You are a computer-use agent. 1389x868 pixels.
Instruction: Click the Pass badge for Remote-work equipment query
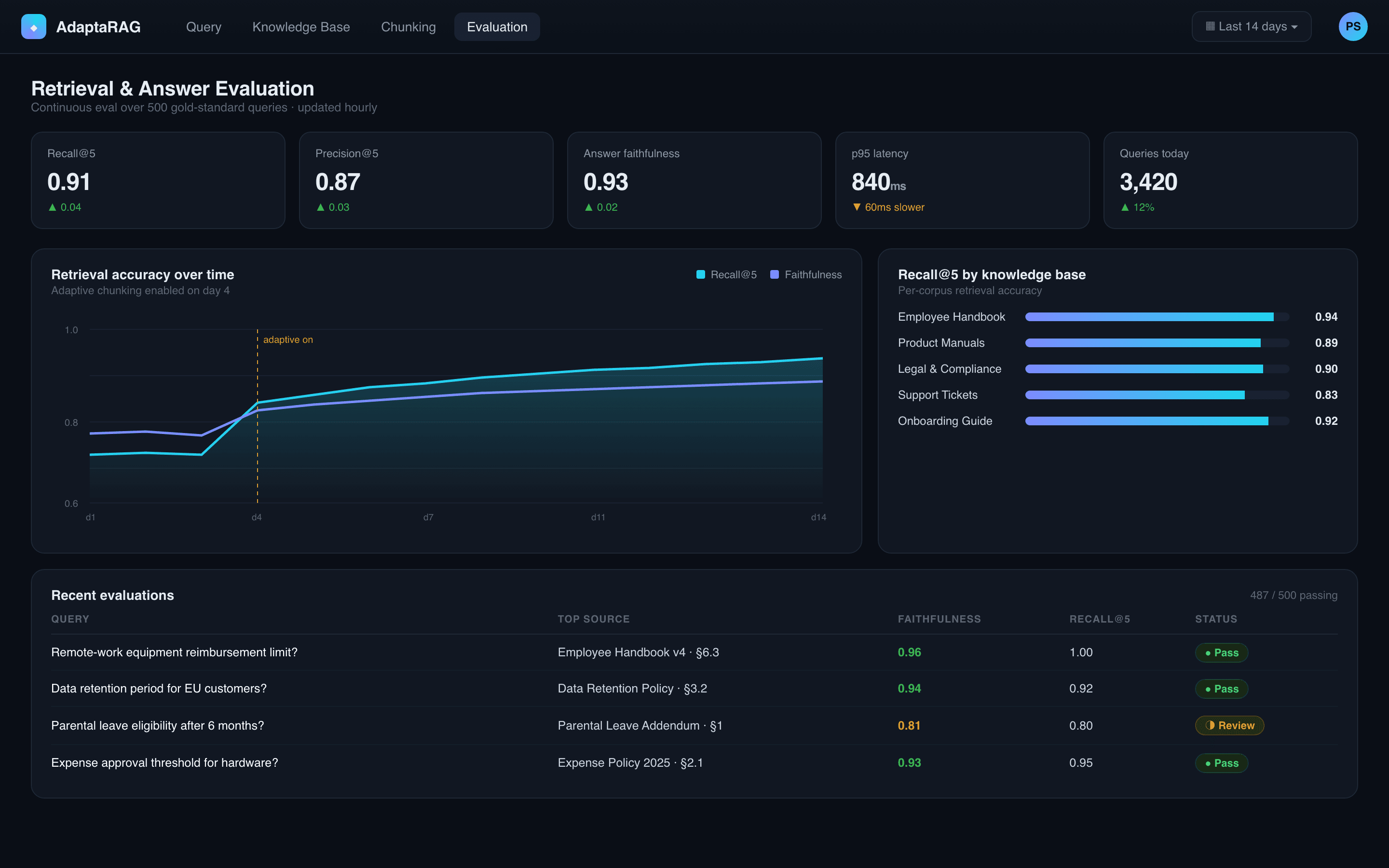[1221, 653]
